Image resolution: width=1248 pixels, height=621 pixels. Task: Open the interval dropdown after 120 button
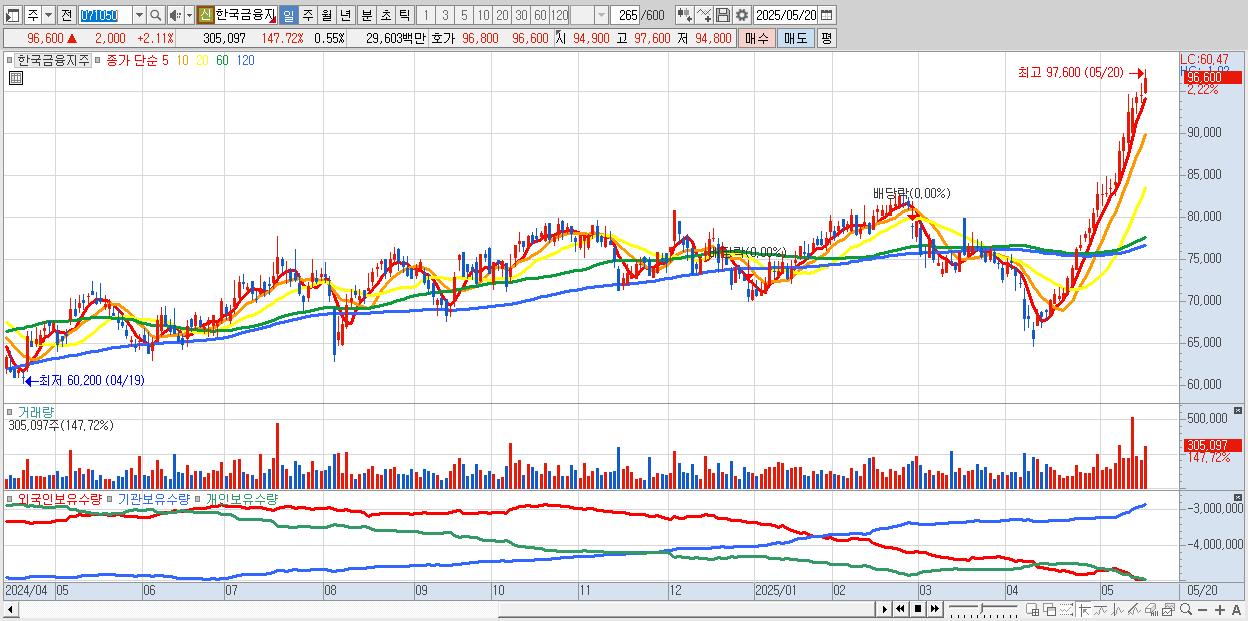click(x=601, y=15)
